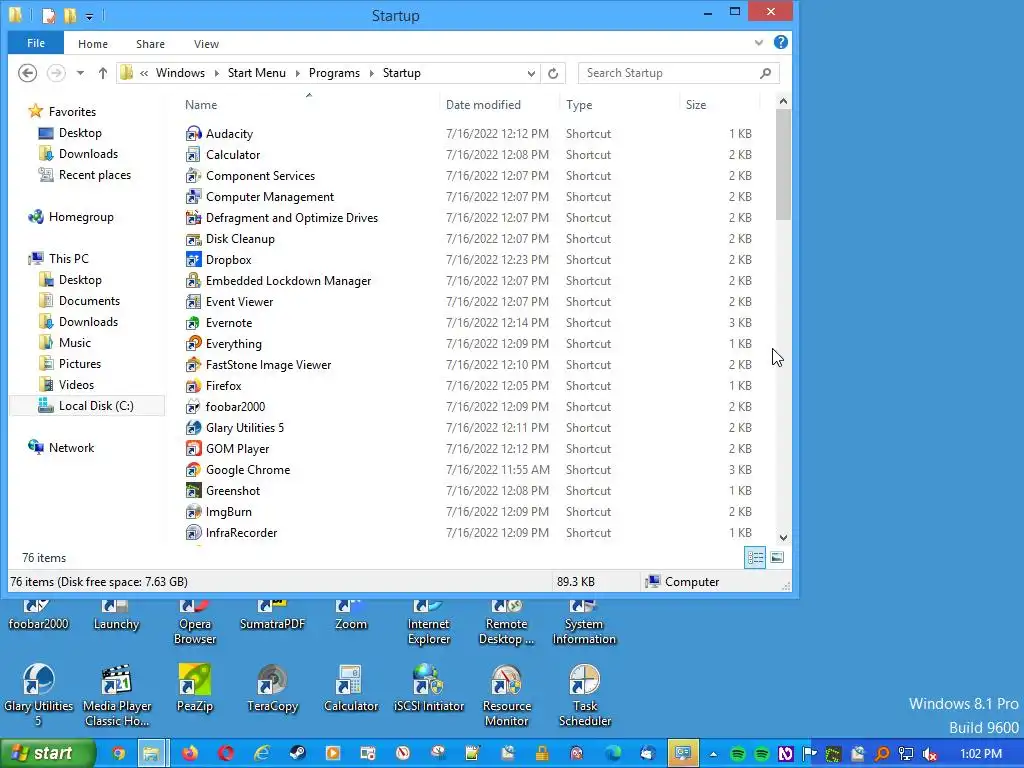Select the Firefox shortcut icon in list
The width and height of the screenshot is (1024, 768).
pyautogui.click(x=193, y=386)
